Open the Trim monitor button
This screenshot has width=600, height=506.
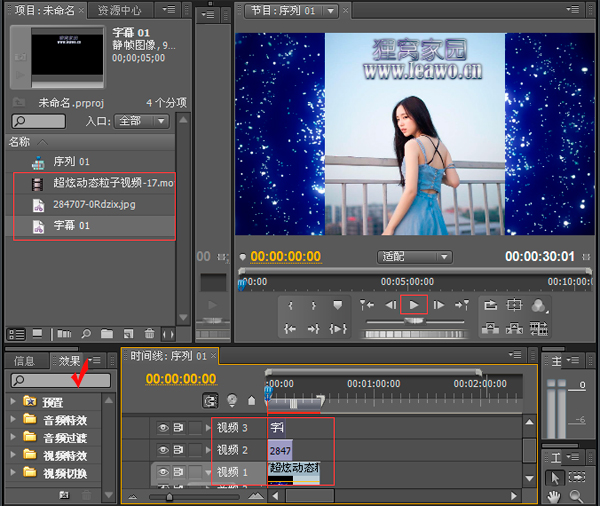coord(538,328)
